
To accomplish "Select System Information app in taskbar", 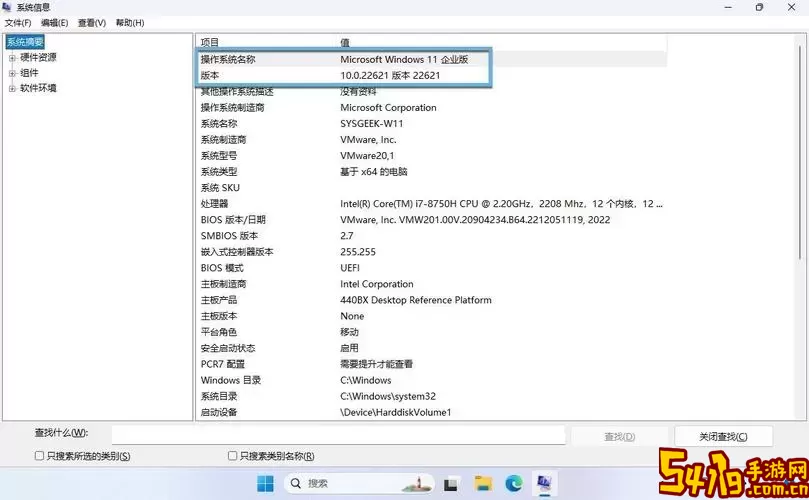I will point(544,483).
